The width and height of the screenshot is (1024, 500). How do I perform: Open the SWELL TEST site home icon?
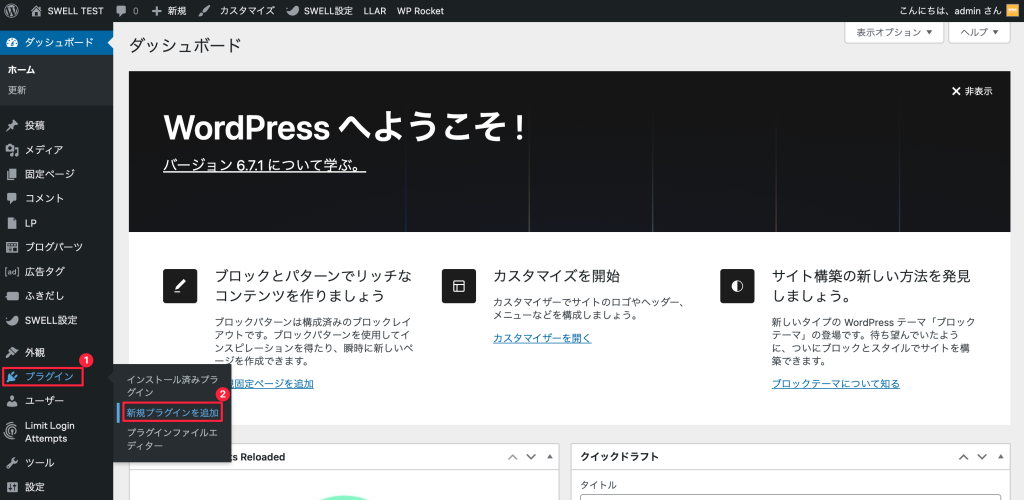[x=36, y=11]
